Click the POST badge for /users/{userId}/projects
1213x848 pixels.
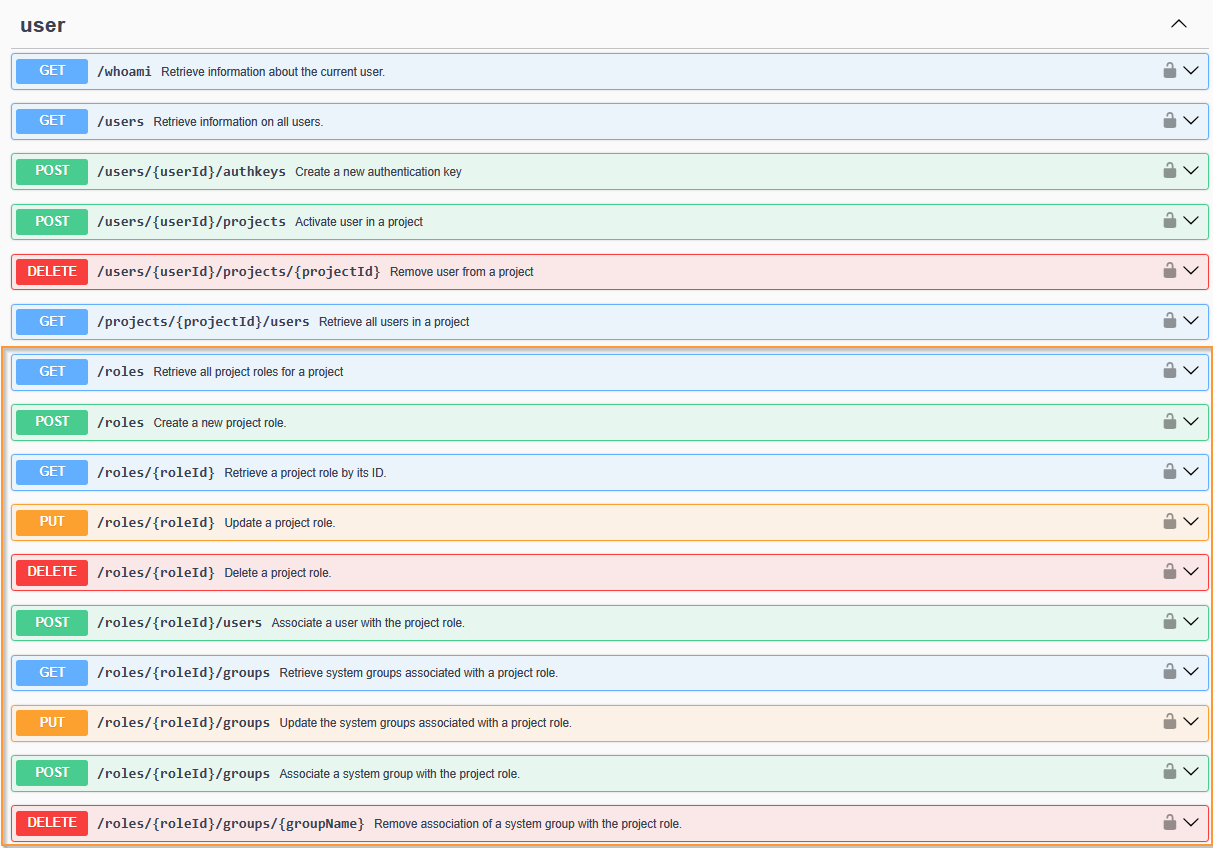pos(52,221)
